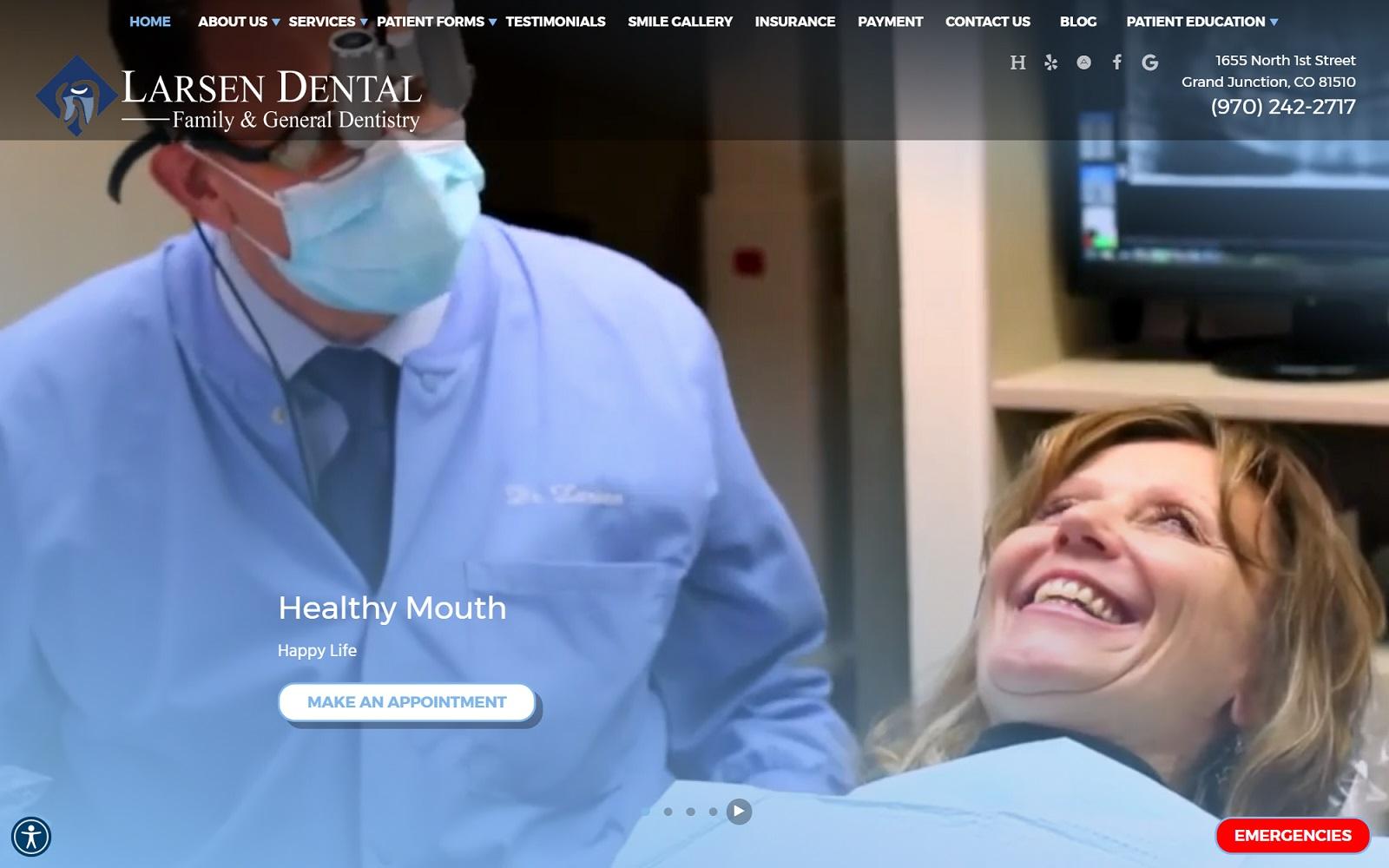Jump to the second slide indicator dot
Viewport: 1389px width, 868px height.
[x=668, y=812]
